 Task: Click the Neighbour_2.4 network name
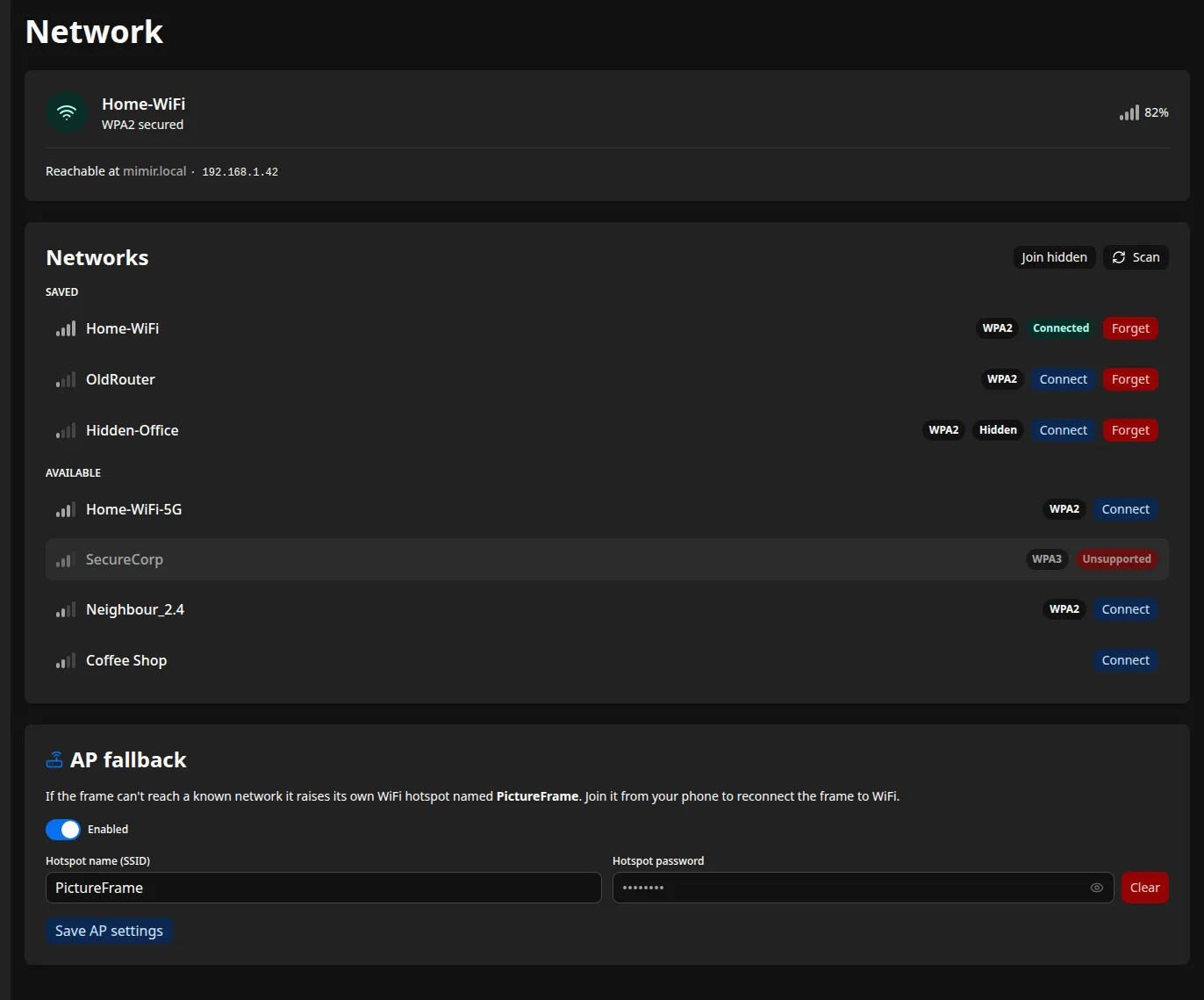point(135,609)
